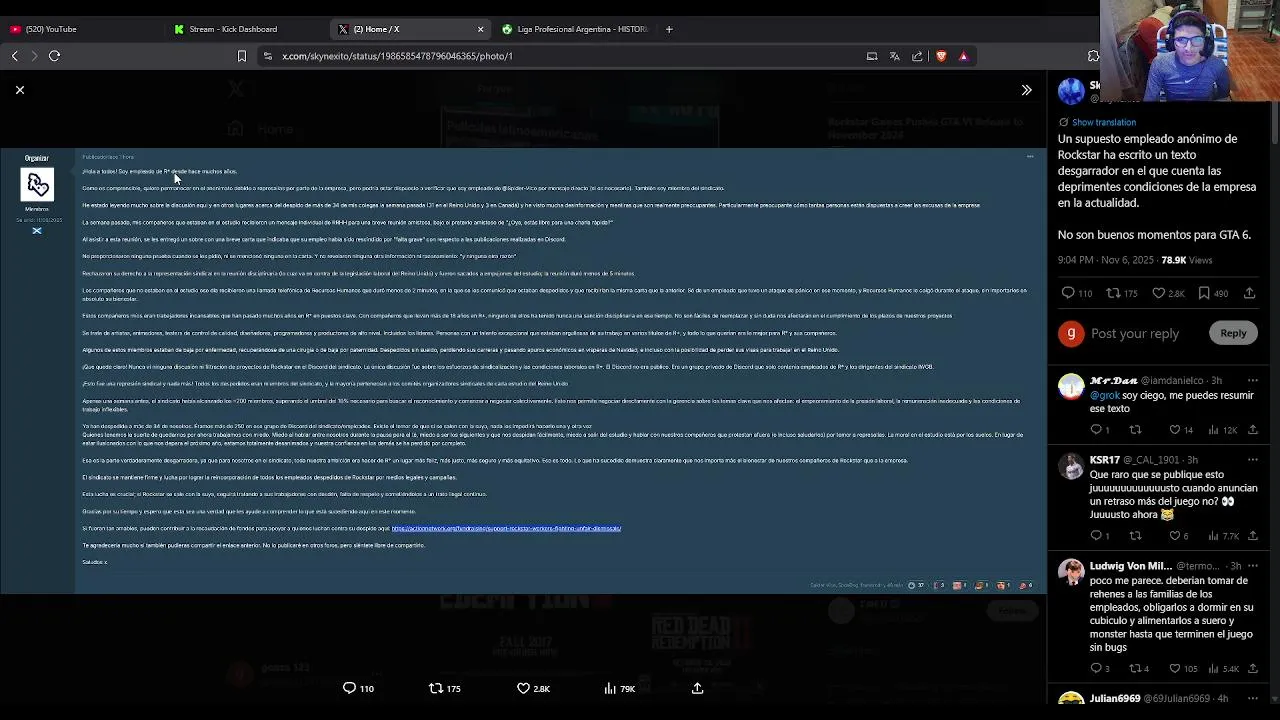Image resolution: width=1280 pixels, height=720 pixels.
Task: Reload the current page
Action: pyautogui.click(x=55, y=56)
